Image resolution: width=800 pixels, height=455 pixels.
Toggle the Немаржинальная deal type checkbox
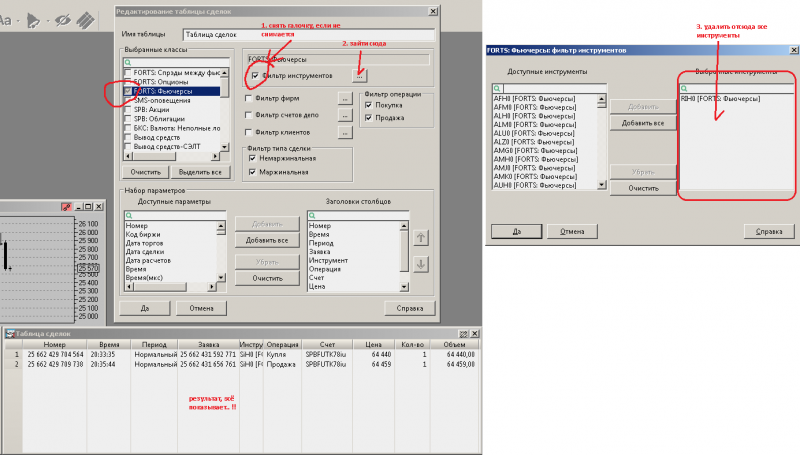click(252, 158)
